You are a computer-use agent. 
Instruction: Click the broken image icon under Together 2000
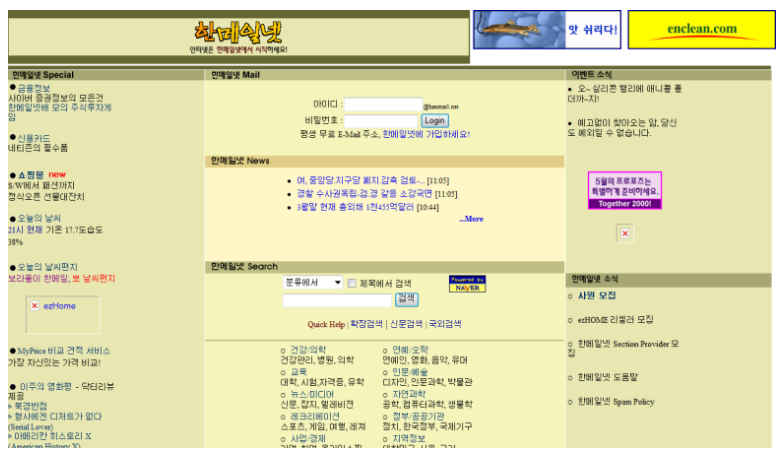point(625,234)
